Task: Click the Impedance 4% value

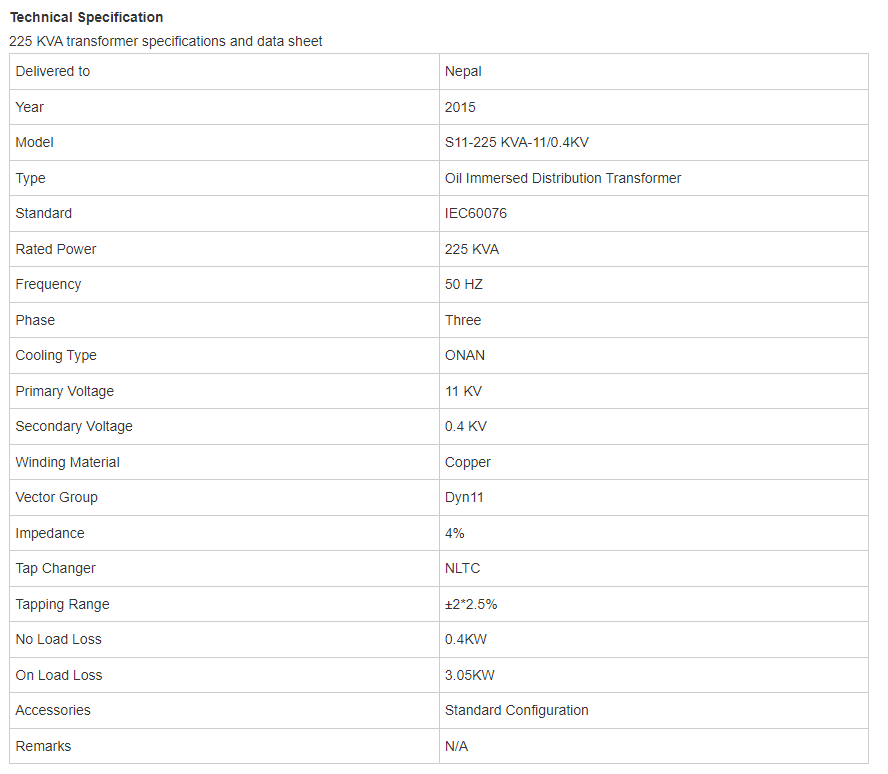Action: [x=454, y=533]
